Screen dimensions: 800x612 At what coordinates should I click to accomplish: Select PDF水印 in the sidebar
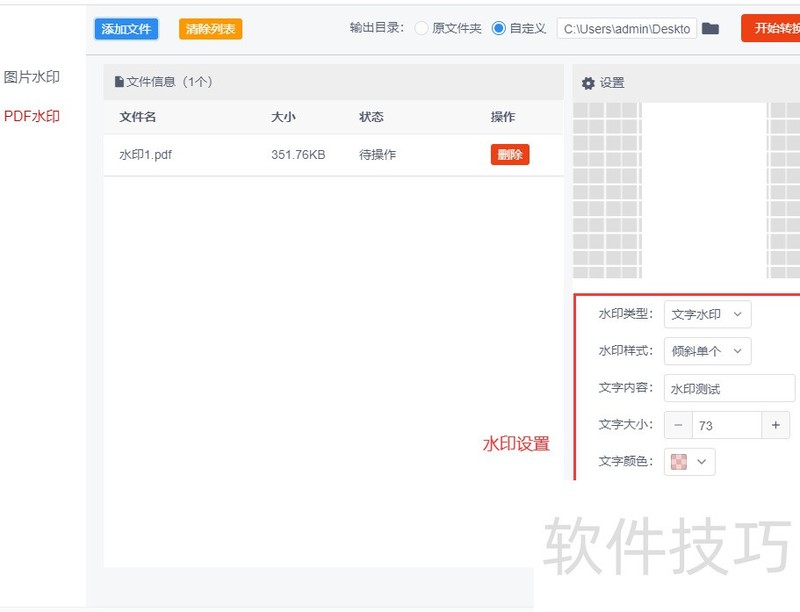point(32,116)
